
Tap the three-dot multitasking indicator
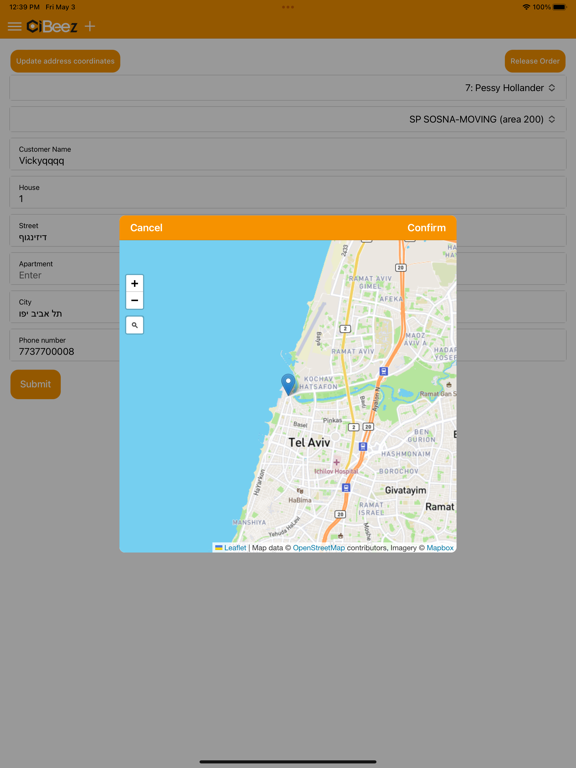point(288,7)
